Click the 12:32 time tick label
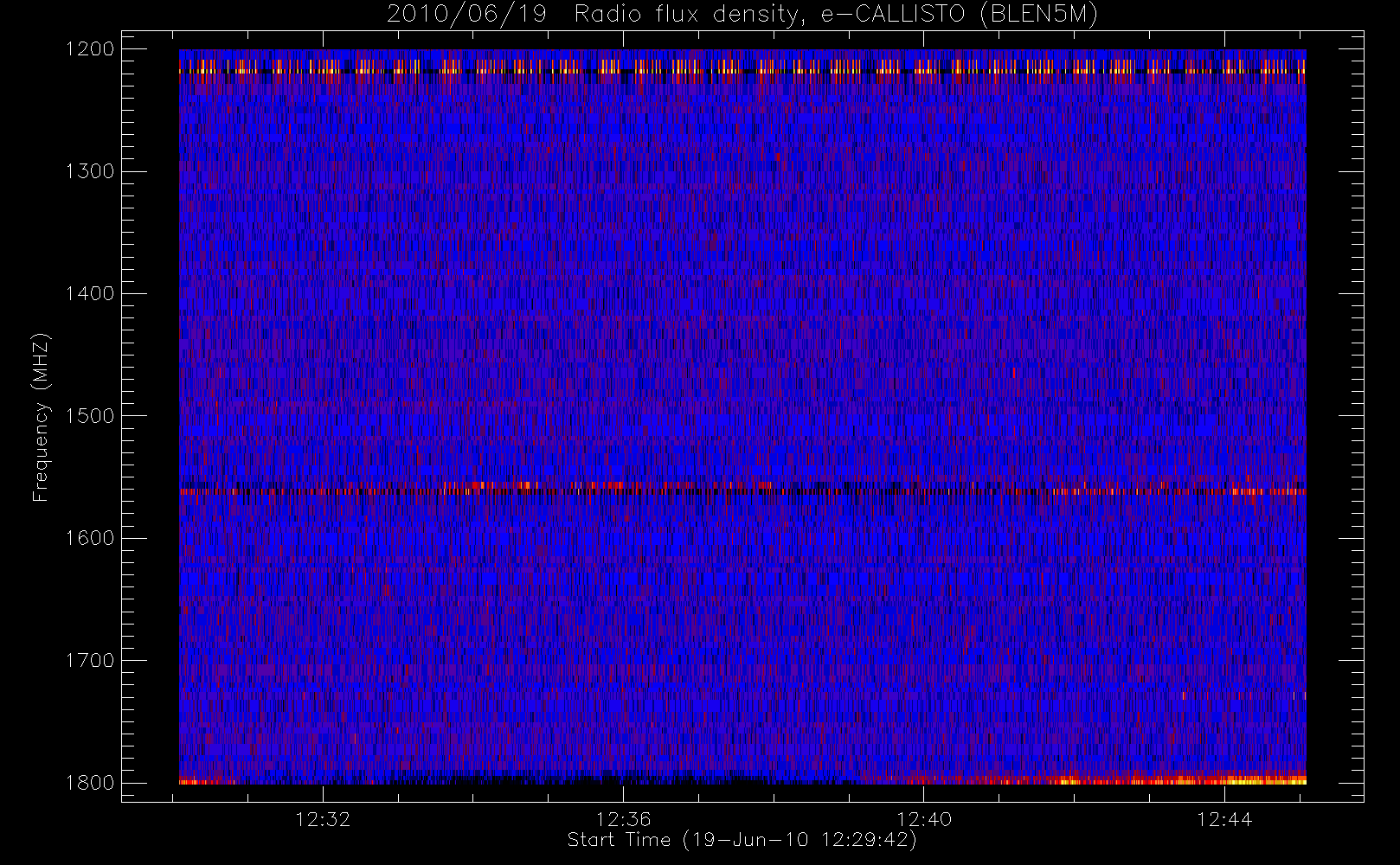Viewport: 1400px width, 865px height. 323,819
